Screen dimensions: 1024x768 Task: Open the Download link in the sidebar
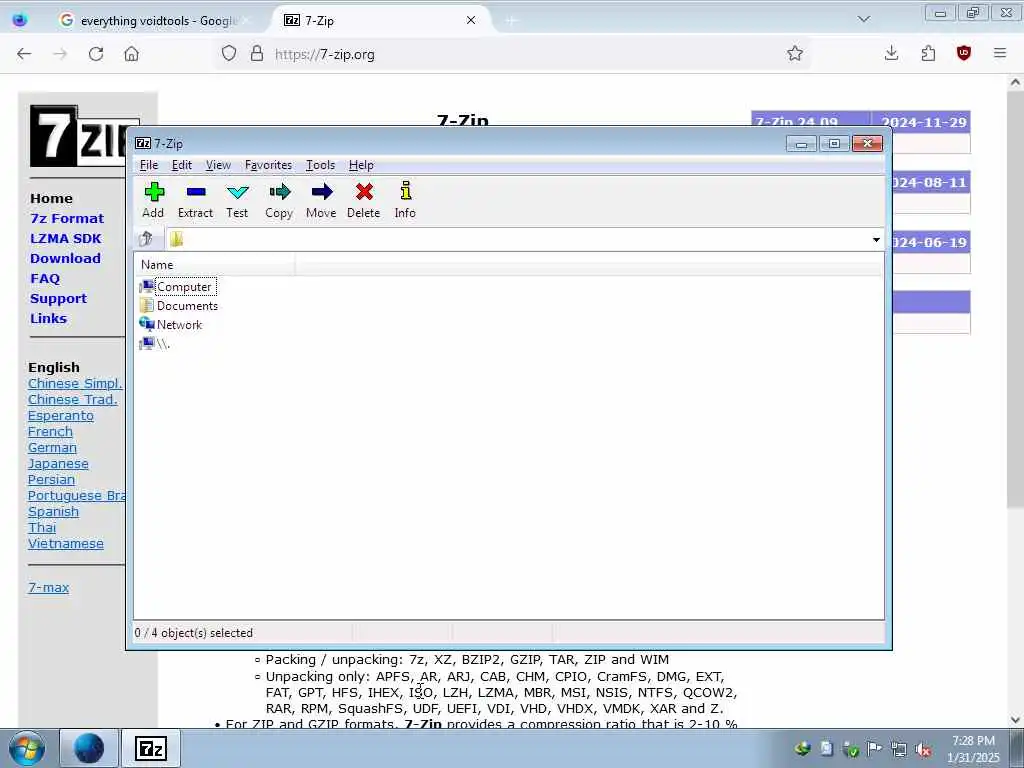[x=65, y=259]
